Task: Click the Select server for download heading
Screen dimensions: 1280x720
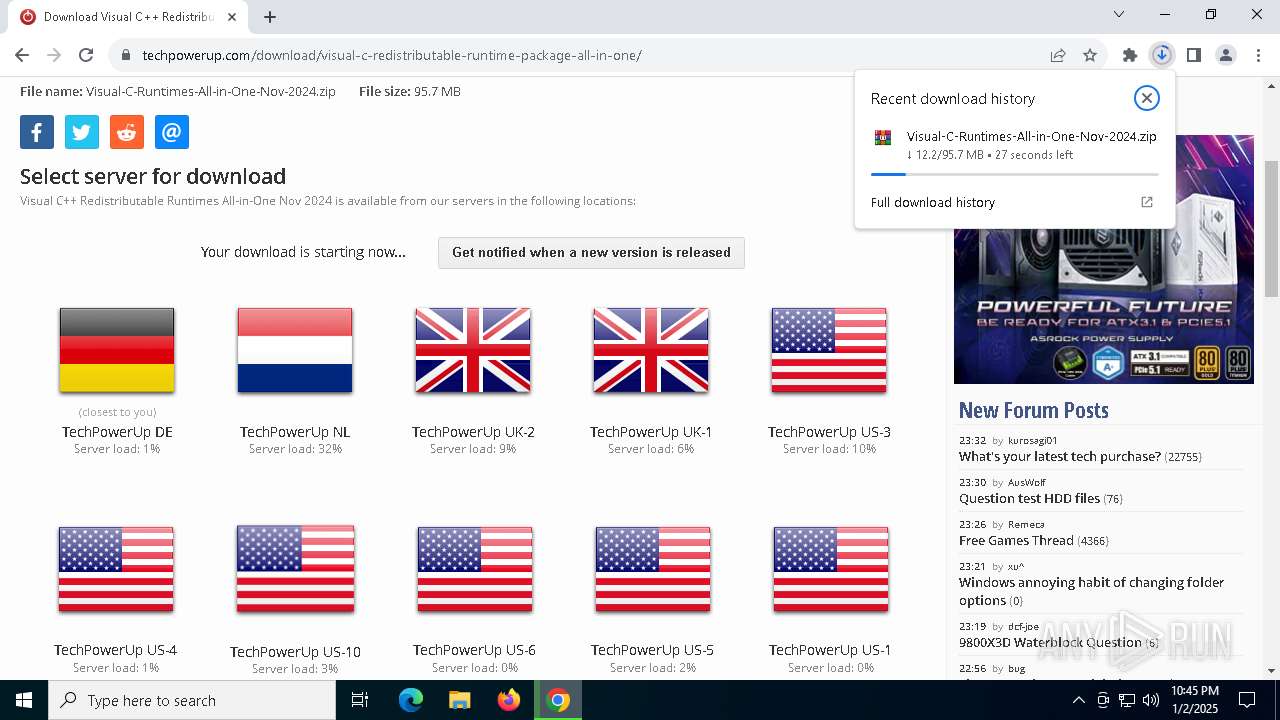Action: pyautogui.click(x=153, y=176)
